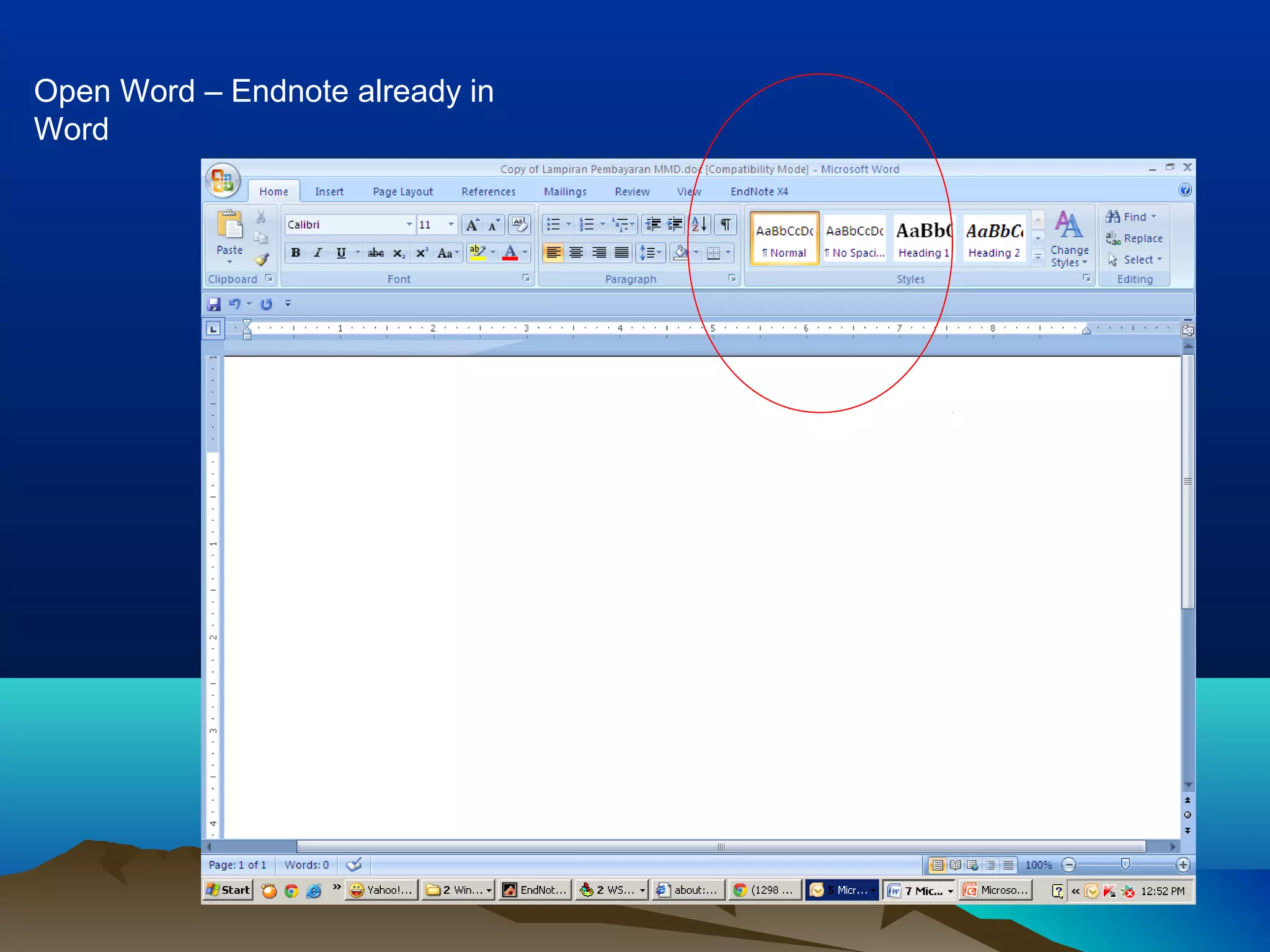Click the Find button
The image size is (1270, 952).
click(x=1132, y=217)
